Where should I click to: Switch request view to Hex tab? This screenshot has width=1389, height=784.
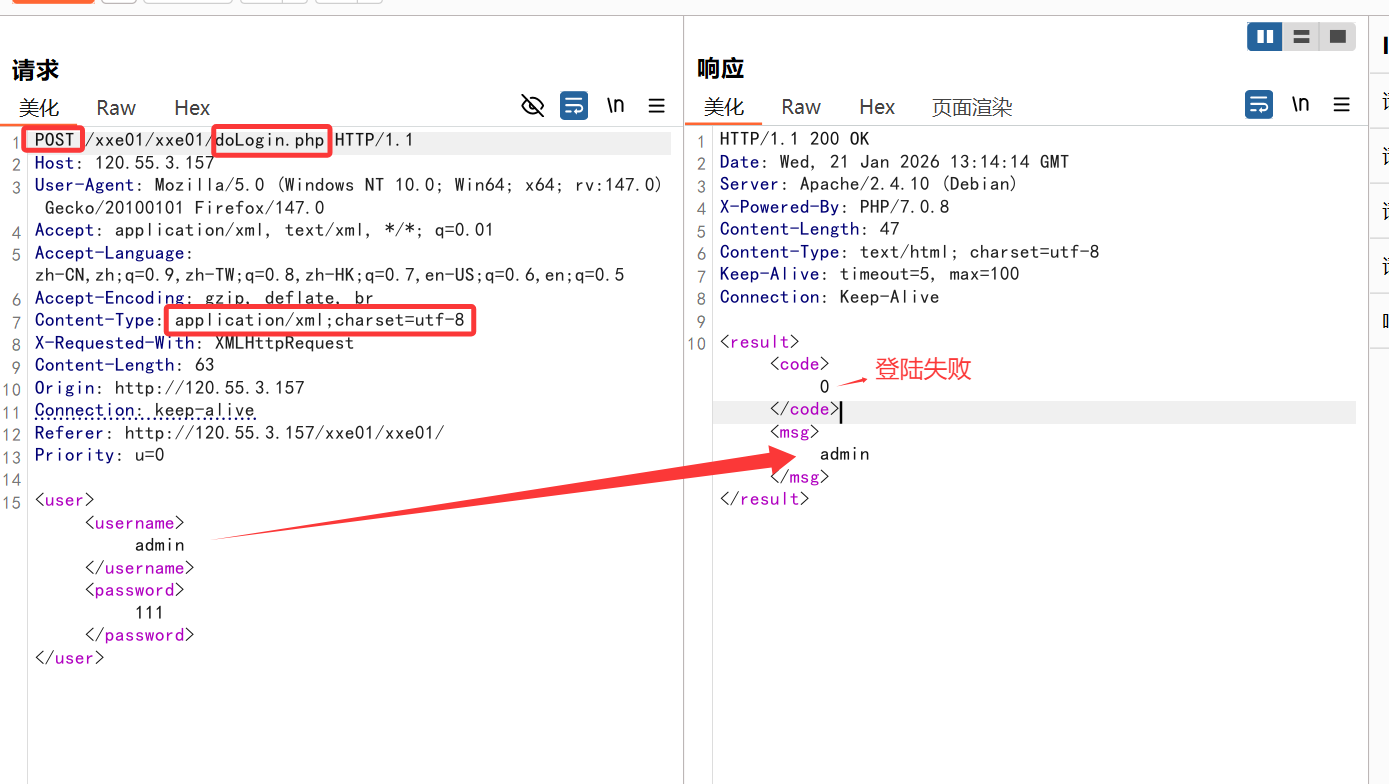coord(192,108)
